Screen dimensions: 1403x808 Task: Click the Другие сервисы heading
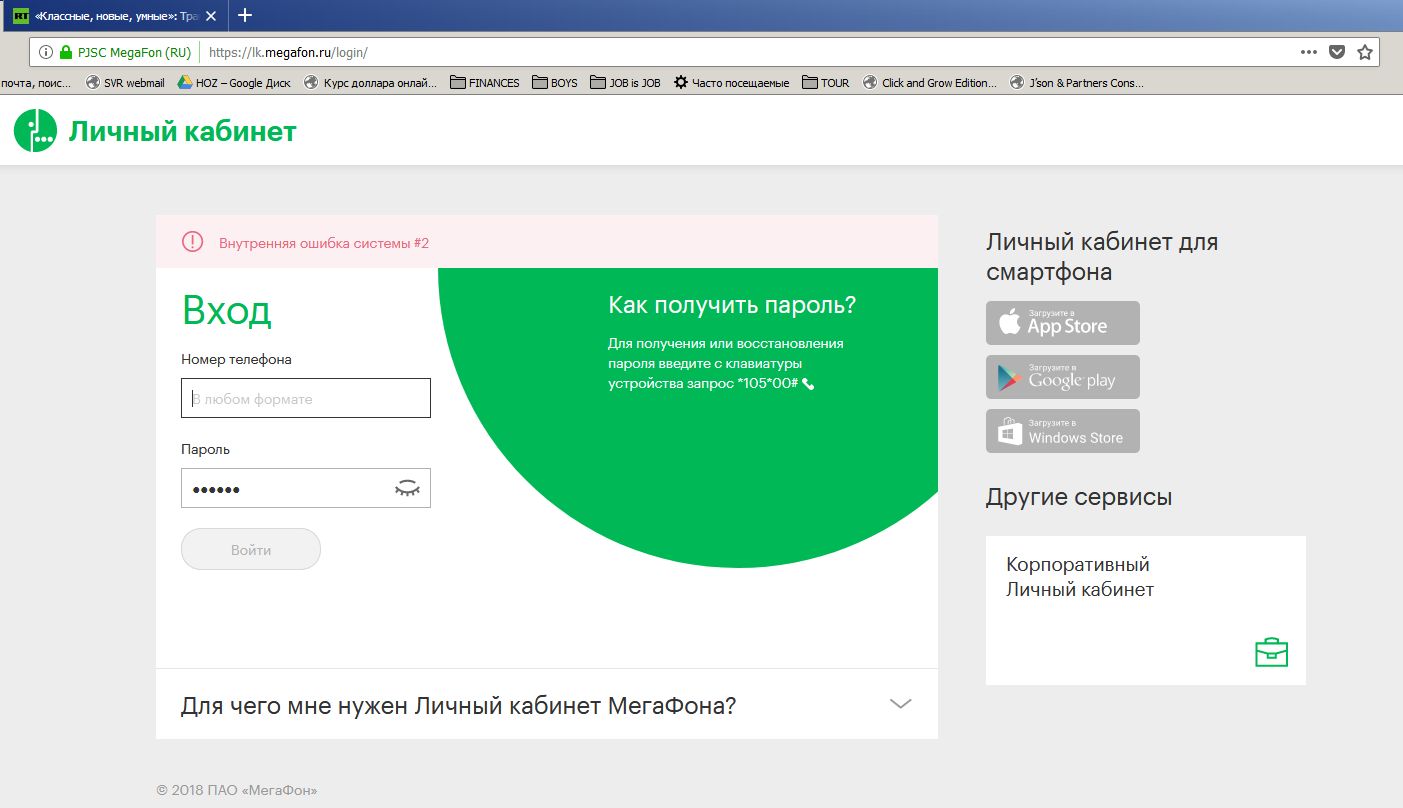(1079, 497)
